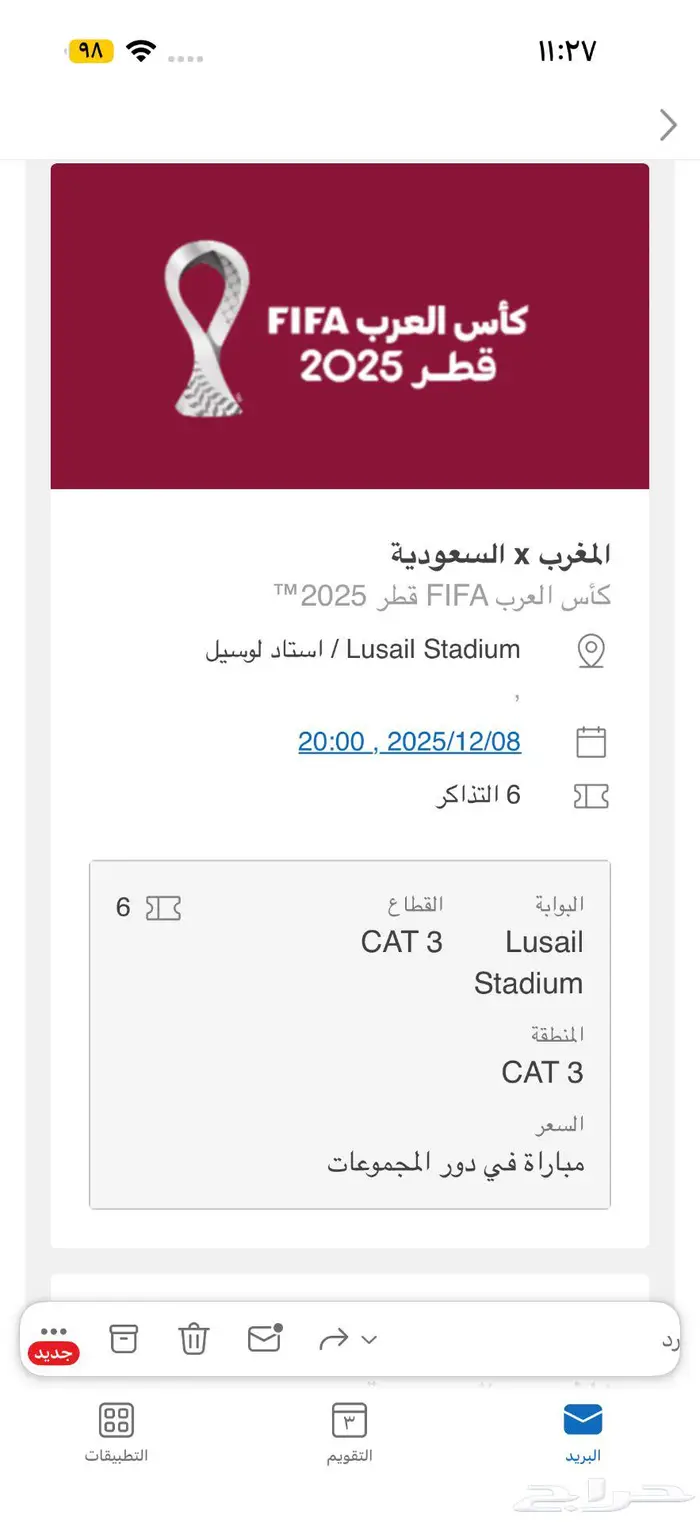Open the three-dots more options menu
Image resolution: width=700 pixels, height=1522 pixels.
(54, 1333)
